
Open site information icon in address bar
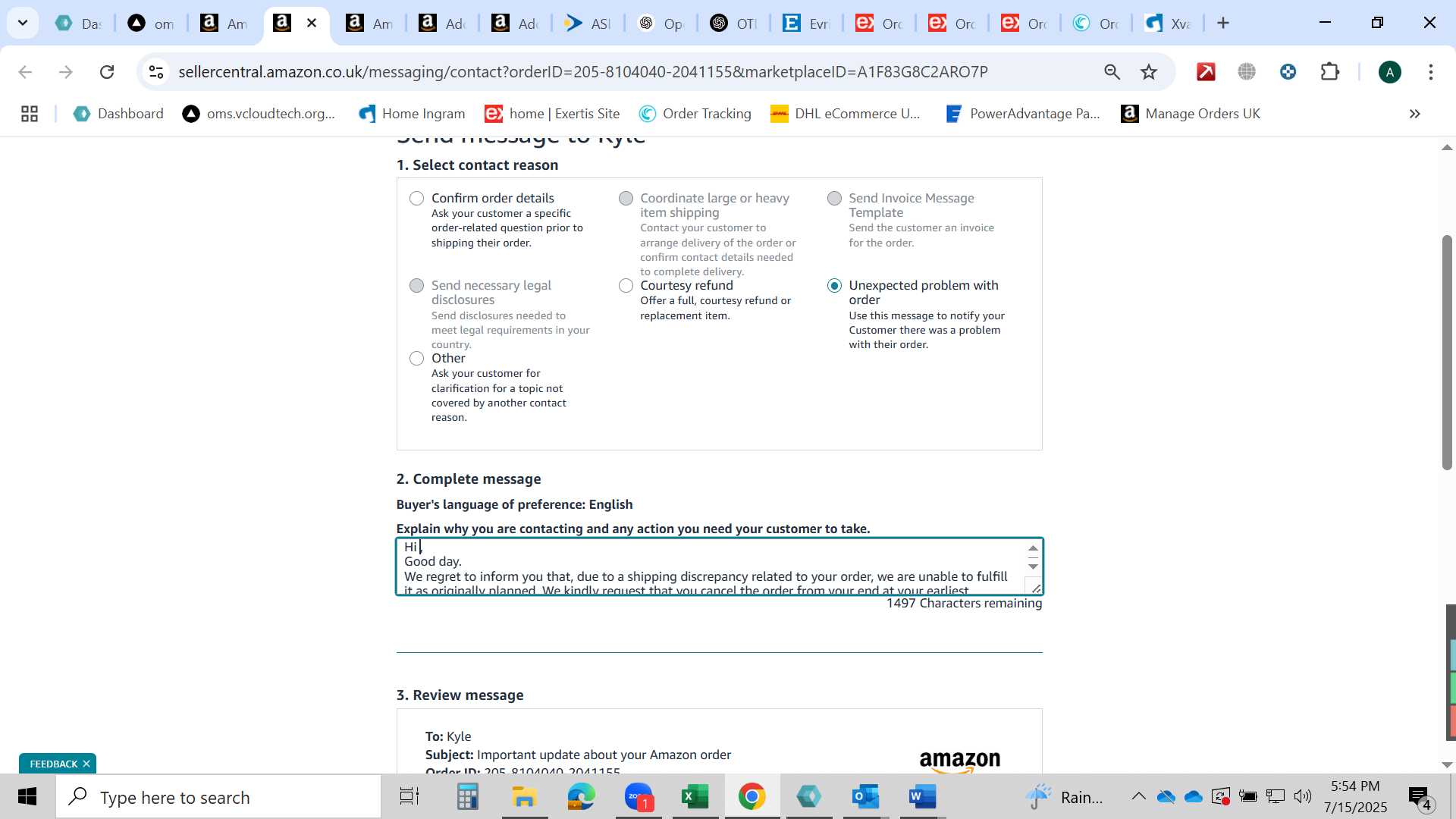(155, 72)
